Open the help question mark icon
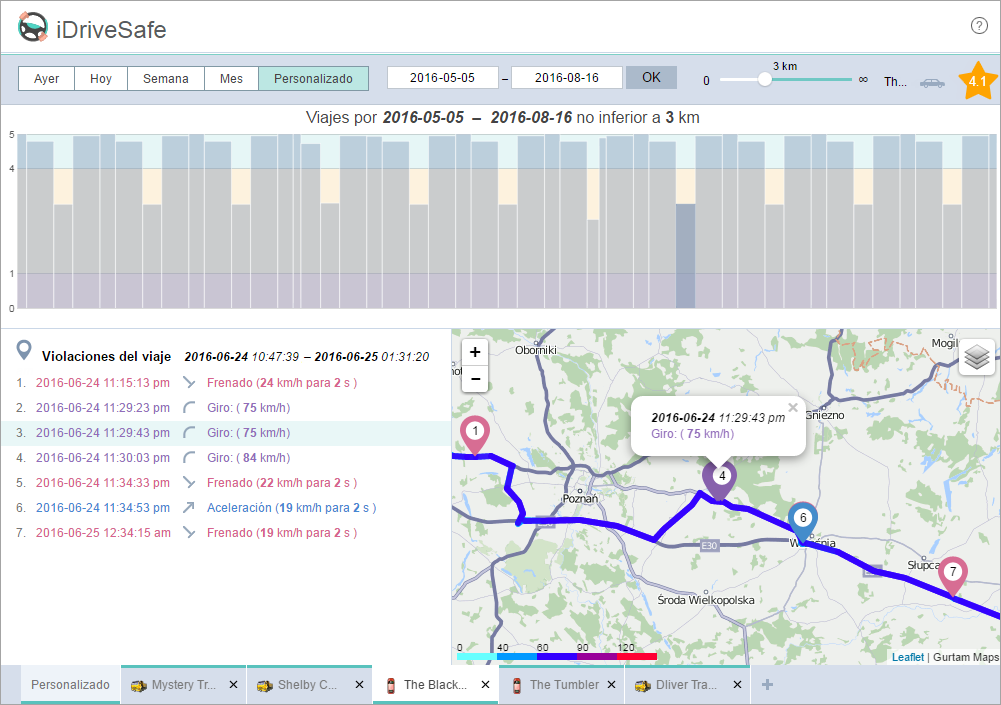1001x705 pixels. click(x=979, y=26)
